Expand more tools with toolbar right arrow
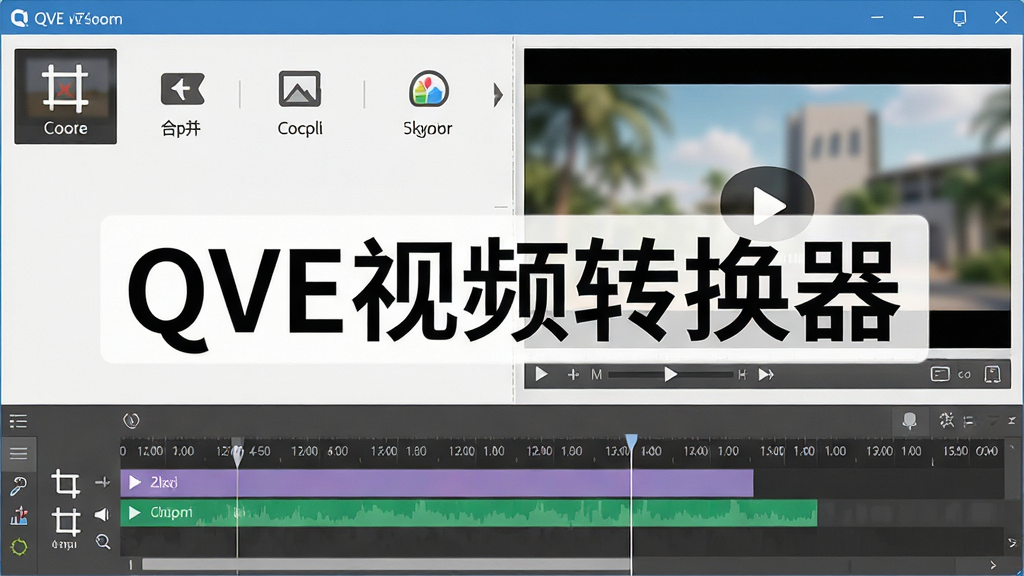Image resolution: width=1024 pixels, height=576 pixels. 498,95
